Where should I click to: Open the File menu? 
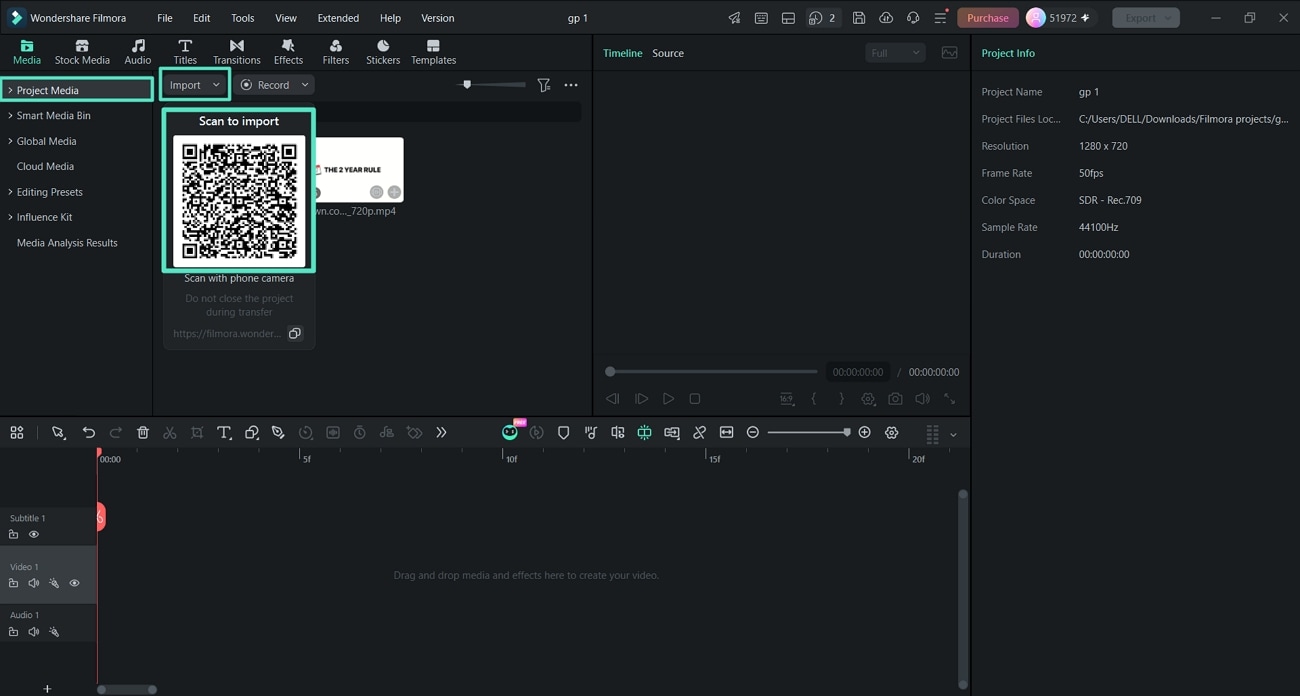(x=165, y=18)
